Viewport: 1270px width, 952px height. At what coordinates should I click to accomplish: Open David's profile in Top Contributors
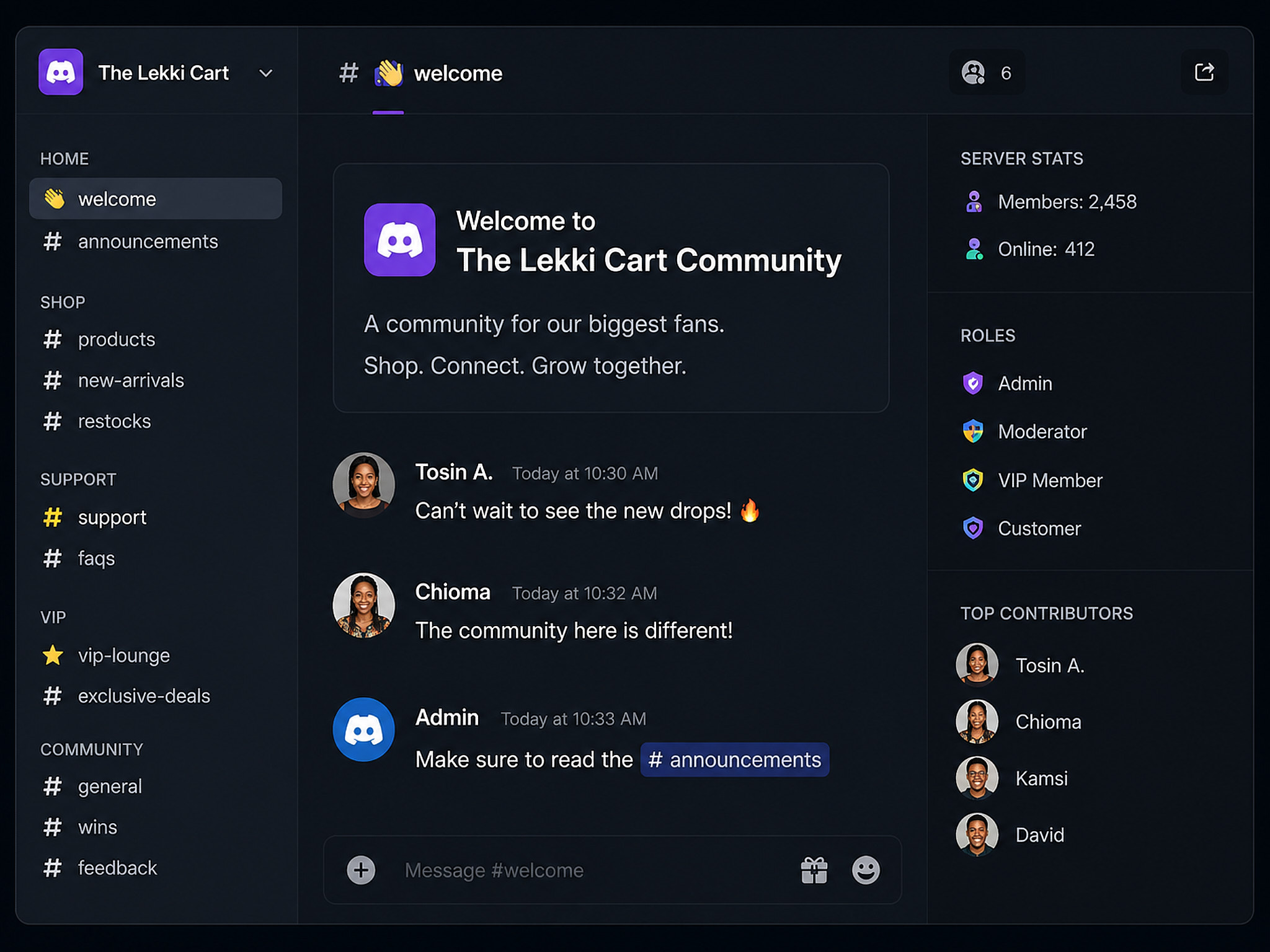tap(1040, 835)
